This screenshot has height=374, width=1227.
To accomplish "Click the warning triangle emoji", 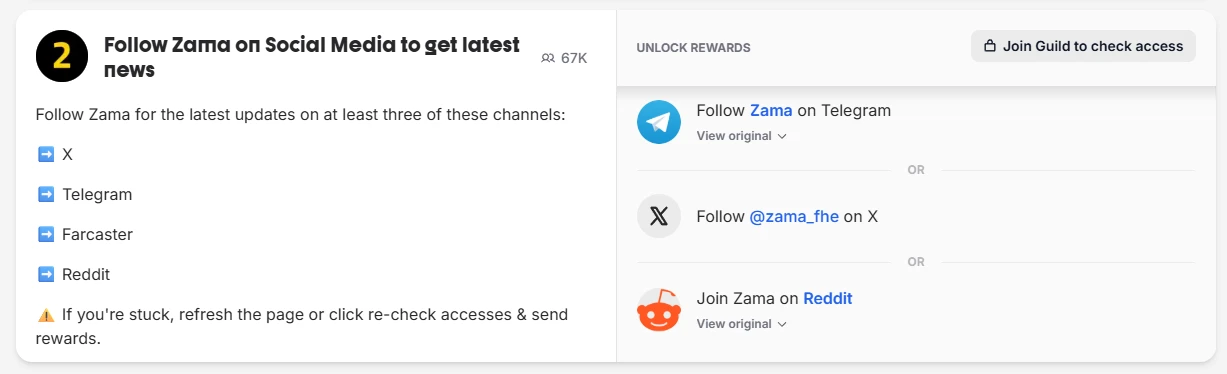I will pyautogui.click(x=45, y=315).
